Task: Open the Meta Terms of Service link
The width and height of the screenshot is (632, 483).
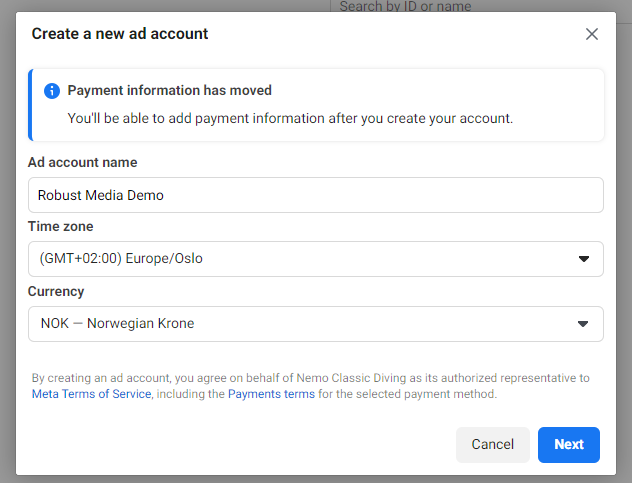Action: coord(91,394)
